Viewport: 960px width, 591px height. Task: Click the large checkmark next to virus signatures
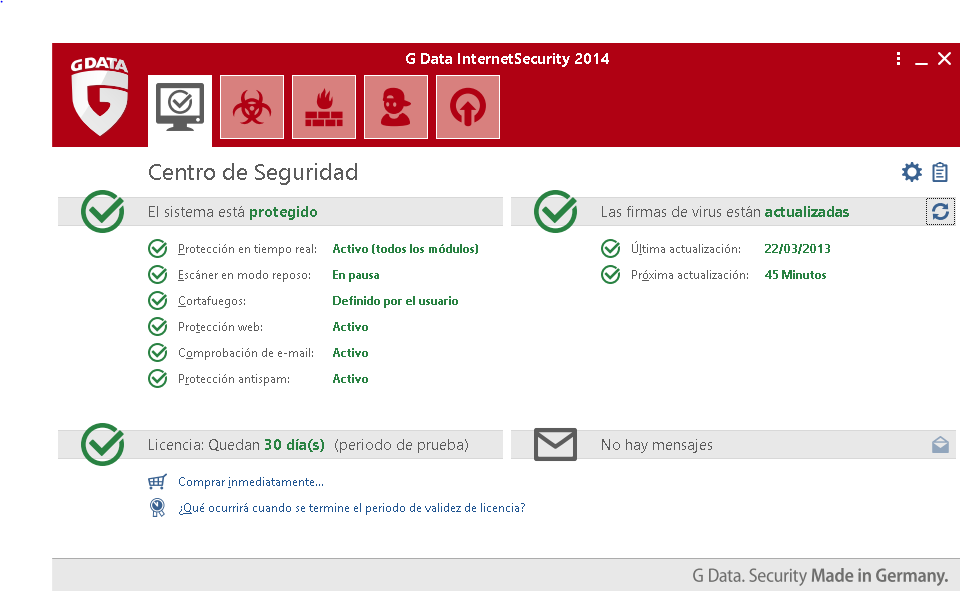pos(555,211)
